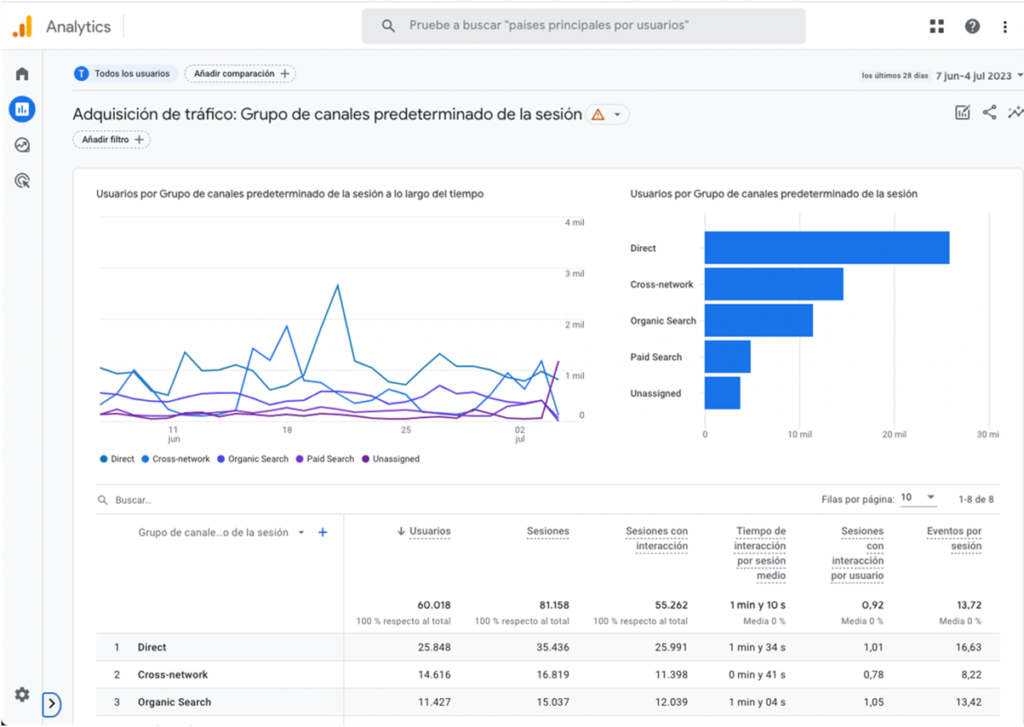Open the Home icon in sidebar
This screenshot has height=727, width=1024.
pos(22,74)
